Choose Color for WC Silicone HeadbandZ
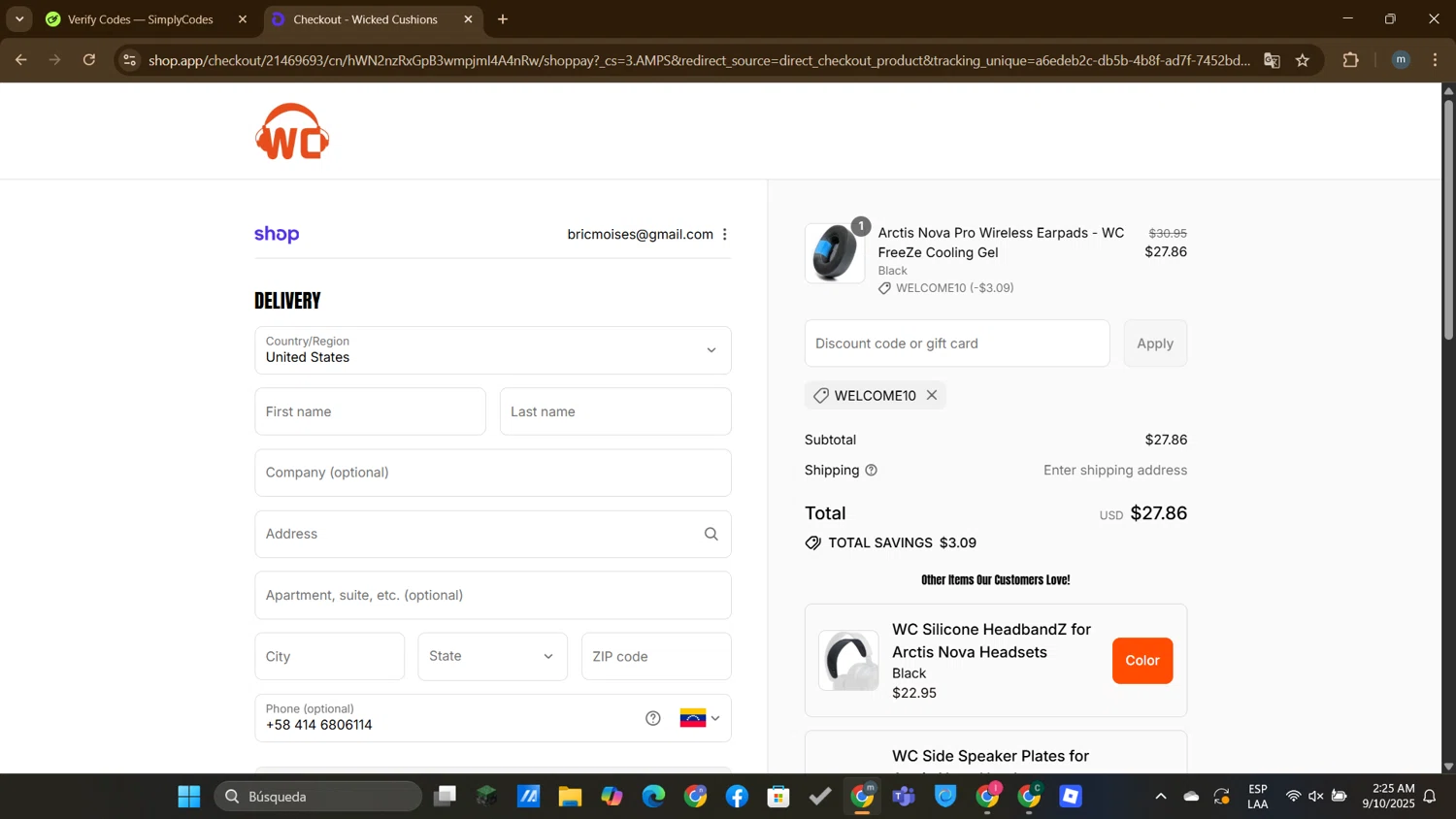The height and width of the screenshot is (819, 1456). (x=1142, y=661)
